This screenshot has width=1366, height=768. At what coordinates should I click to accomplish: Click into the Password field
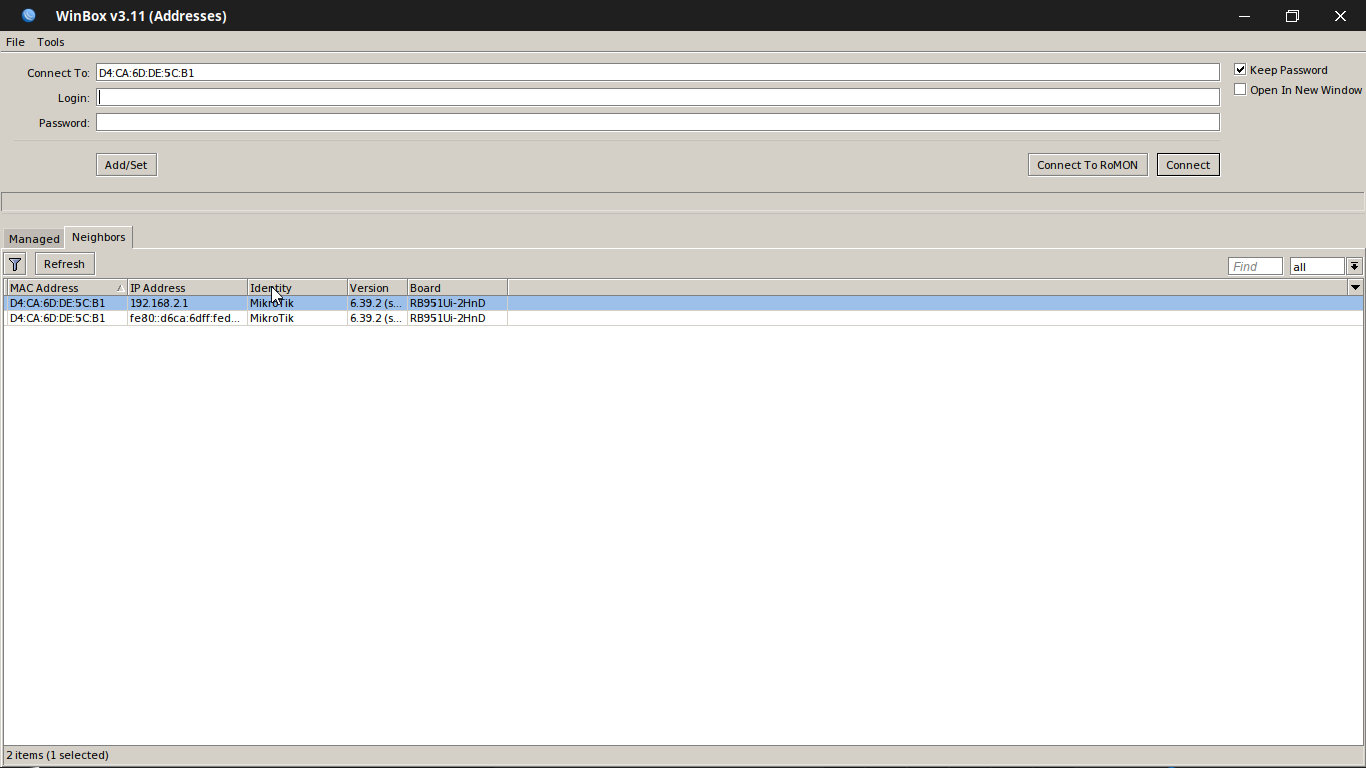pyautogui.click(x=657, y=123)
